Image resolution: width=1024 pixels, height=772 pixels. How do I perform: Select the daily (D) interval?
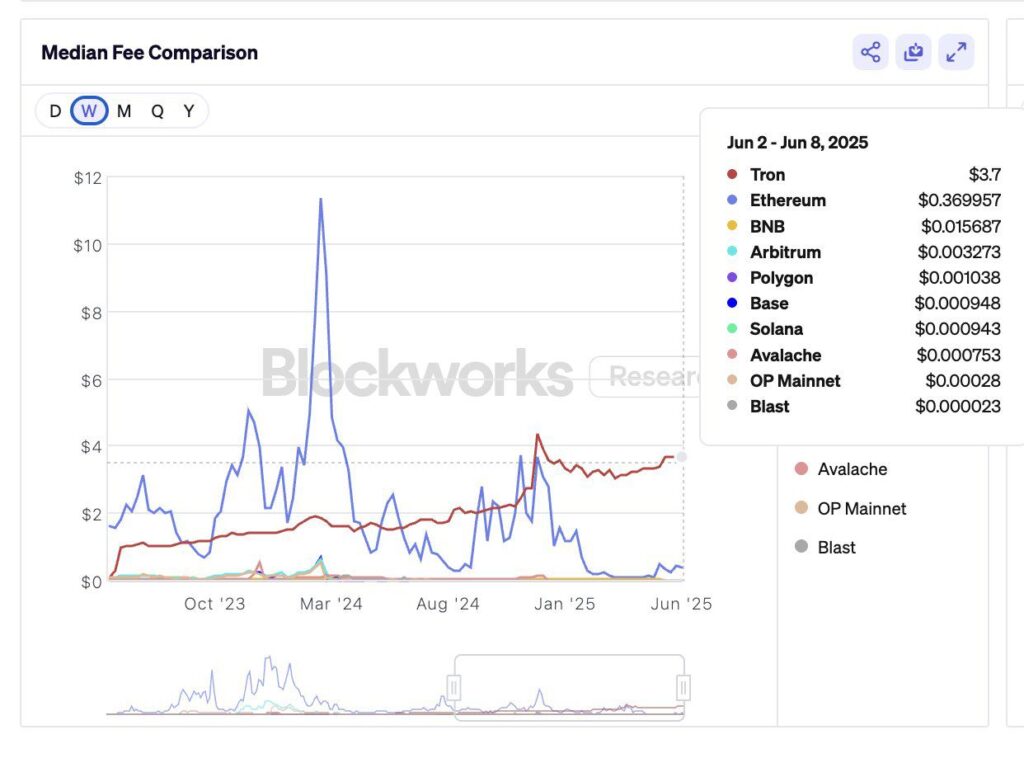pyautogui.click(x=55, y=111)
